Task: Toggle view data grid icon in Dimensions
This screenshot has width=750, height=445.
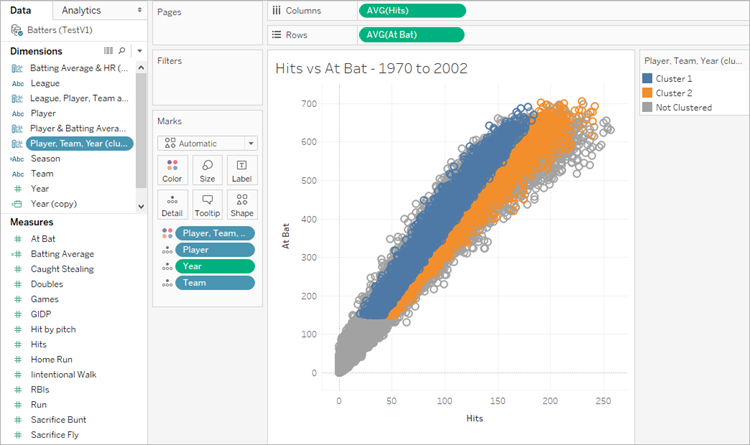Action: pos(109,51)
